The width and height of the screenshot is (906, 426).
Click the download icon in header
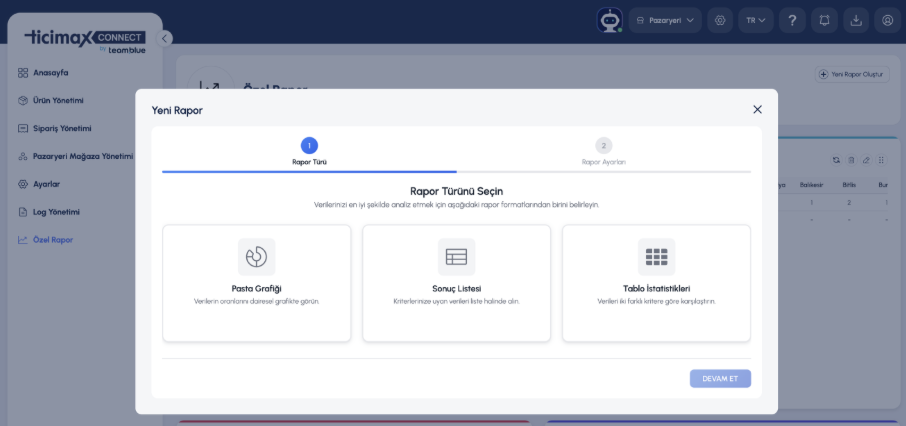click(856, 20)
